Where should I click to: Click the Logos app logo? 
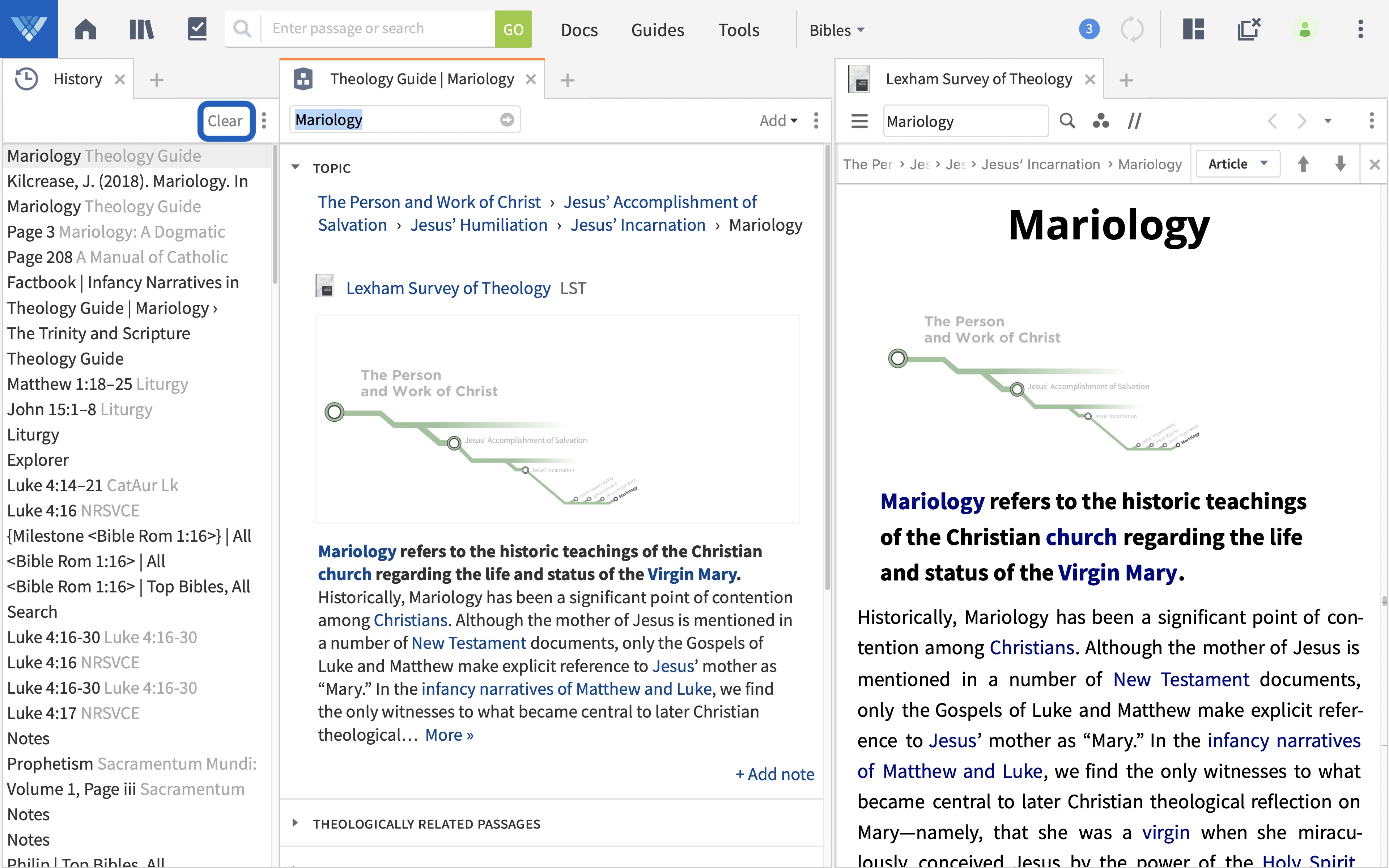point(29,29)
